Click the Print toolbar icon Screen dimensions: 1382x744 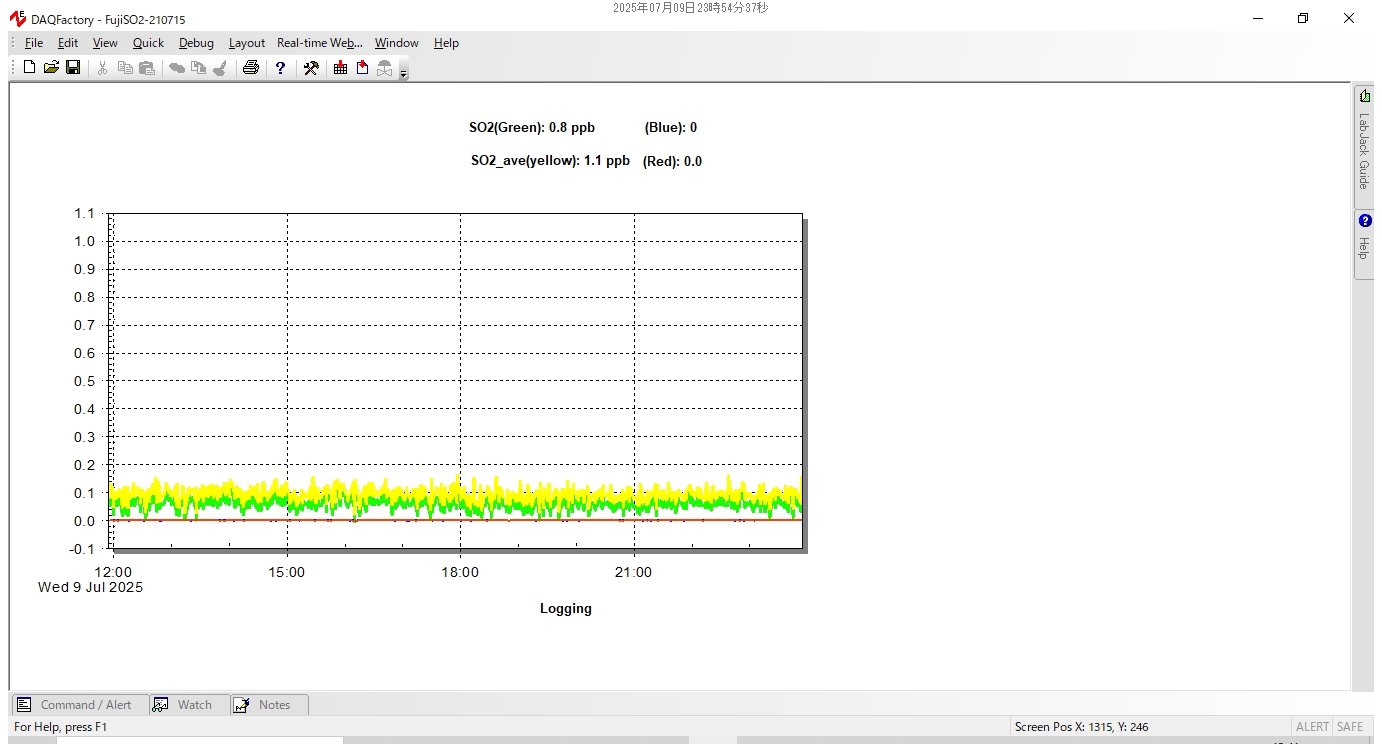point(251,68)
